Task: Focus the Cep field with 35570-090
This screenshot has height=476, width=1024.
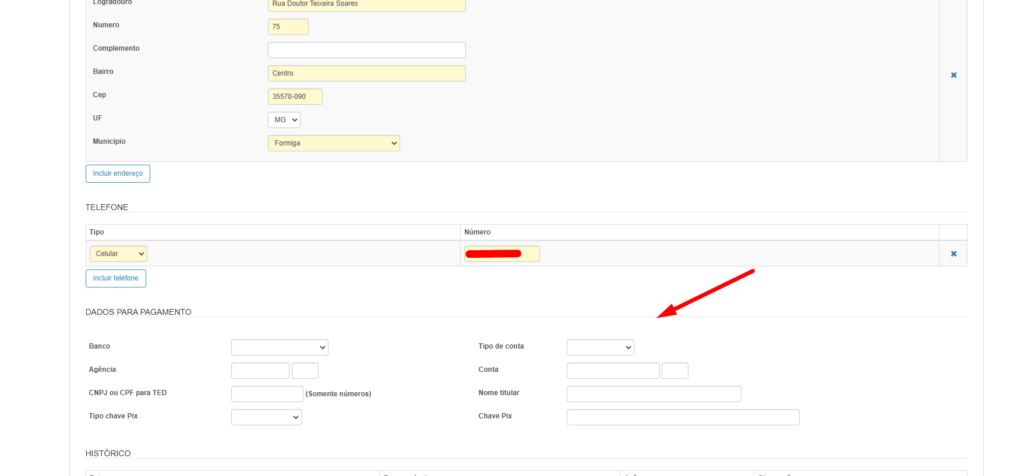Action: [x=295, y=96]
